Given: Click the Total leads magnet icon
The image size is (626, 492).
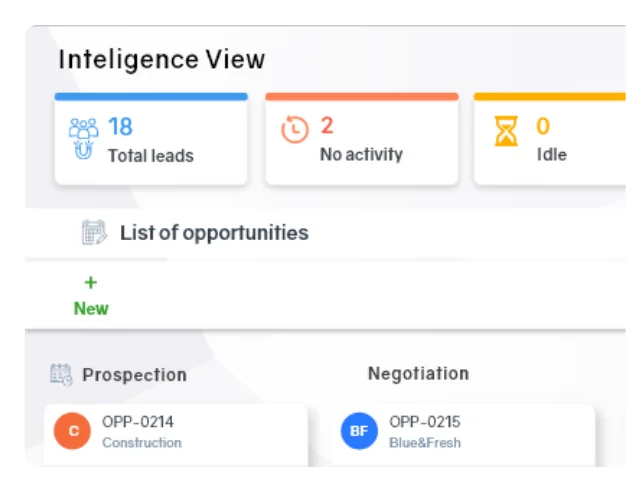Looking at the screenshot, I should coord(84,138).
